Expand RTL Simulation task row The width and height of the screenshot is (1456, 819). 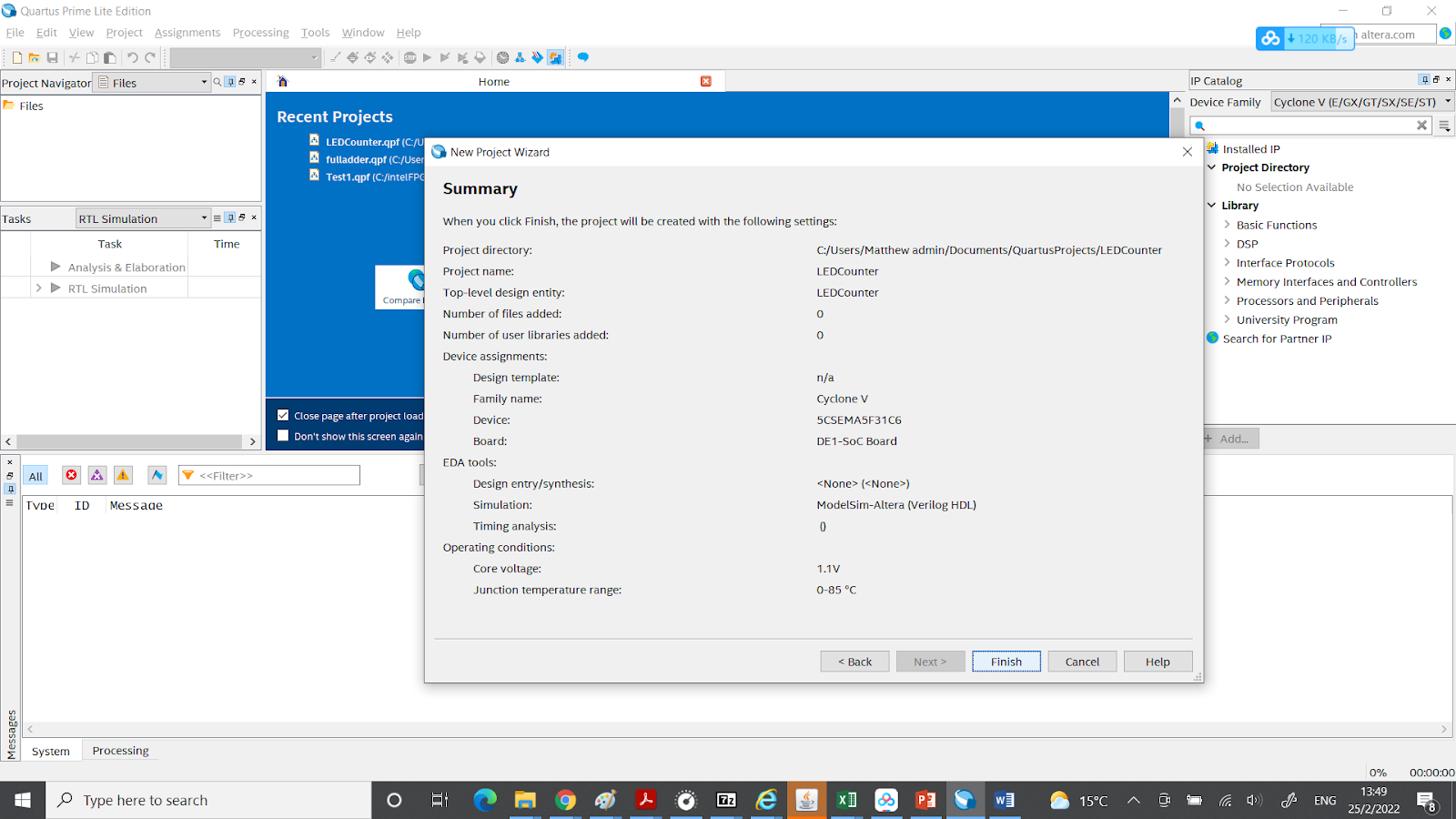pos(38,288)
